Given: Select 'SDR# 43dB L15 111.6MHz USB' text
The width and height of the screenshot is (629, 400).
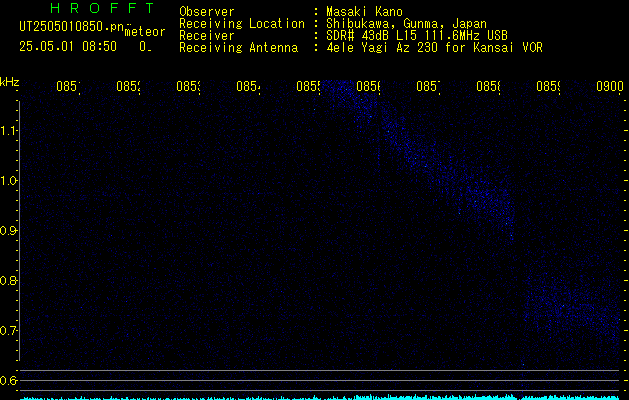Looking at the screenshot, I should click(x=417, y=36).
